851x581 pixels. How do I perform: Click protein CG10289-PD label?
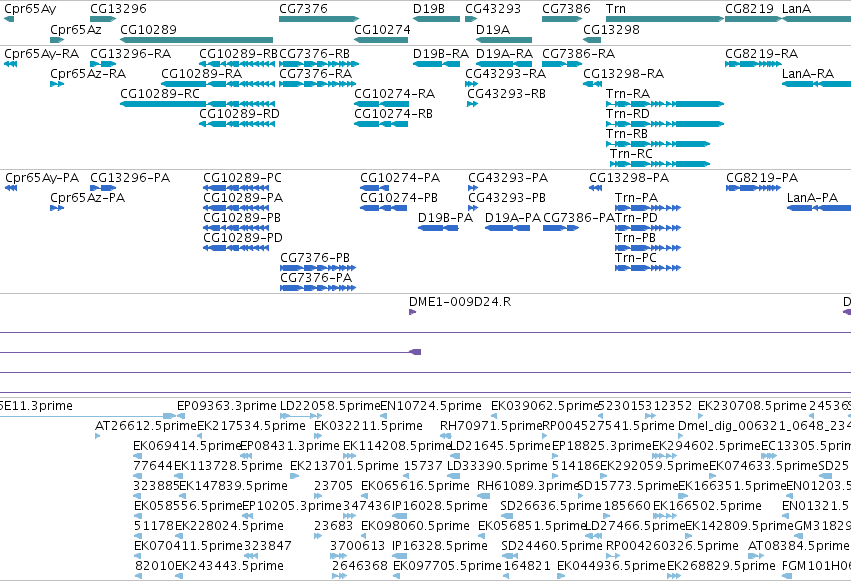click(x=243, y=238)
